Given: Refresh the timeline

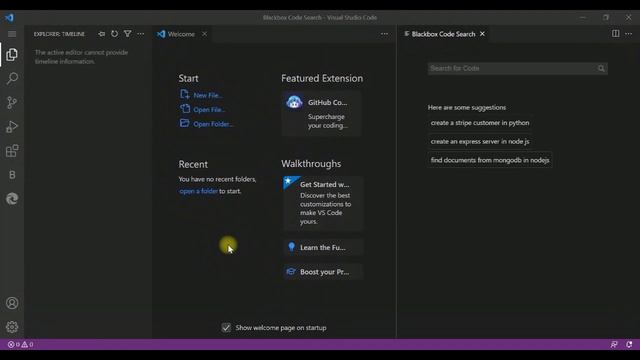Looking at the screenshot, I should (114, 34).
